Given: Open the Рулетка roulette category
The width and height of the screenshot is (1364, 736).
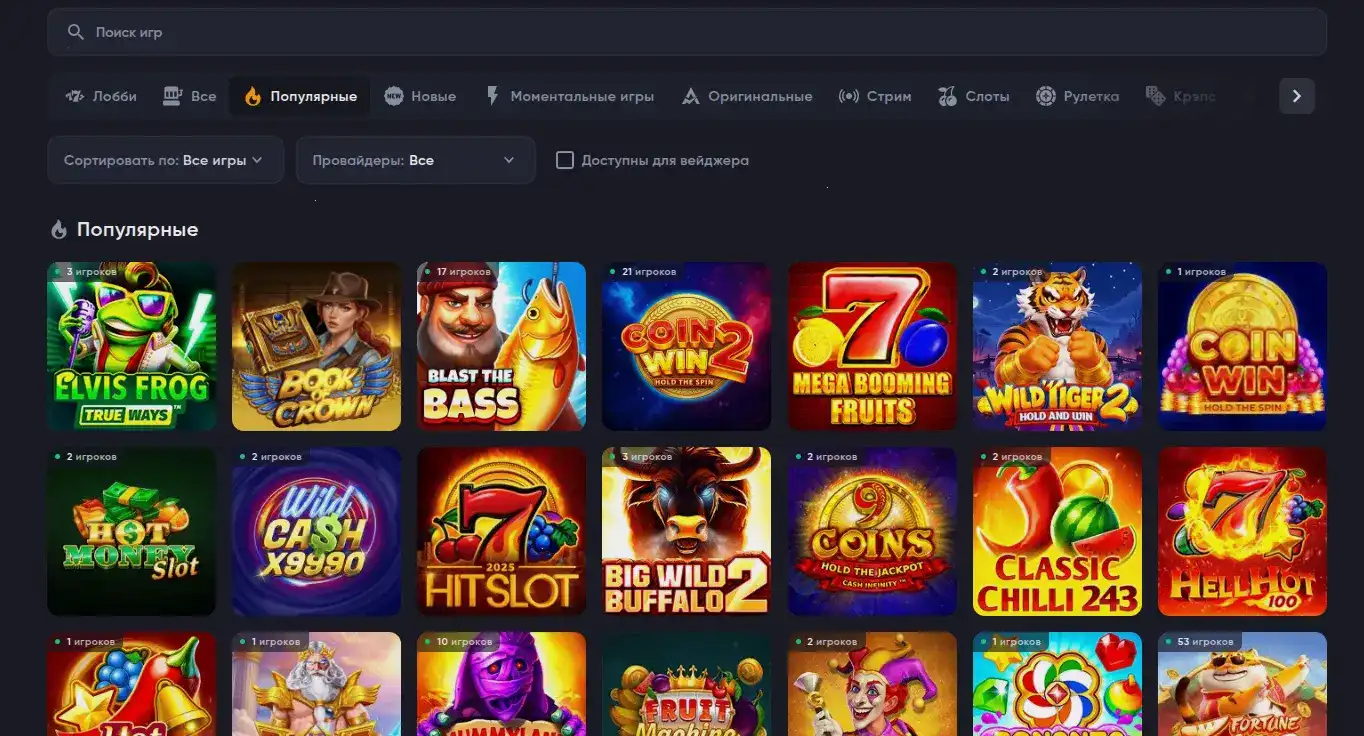Looking at the screenshot, I should [x=1046, y=95].
